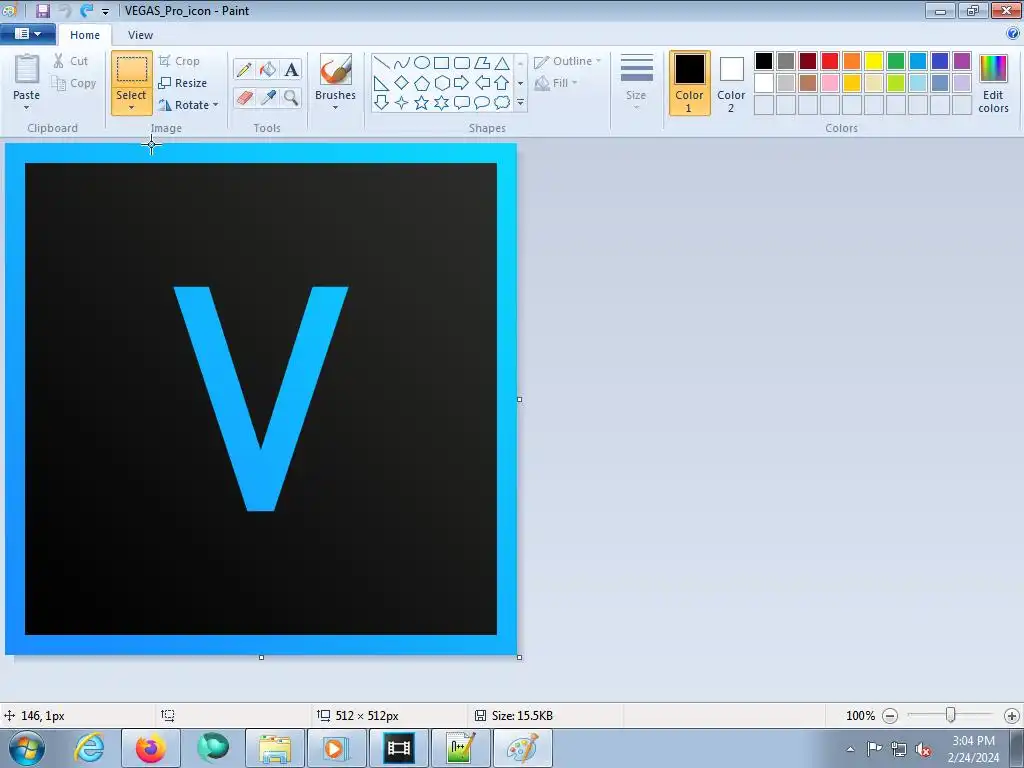Switch to the View ribbon tab

pos(140,35)
